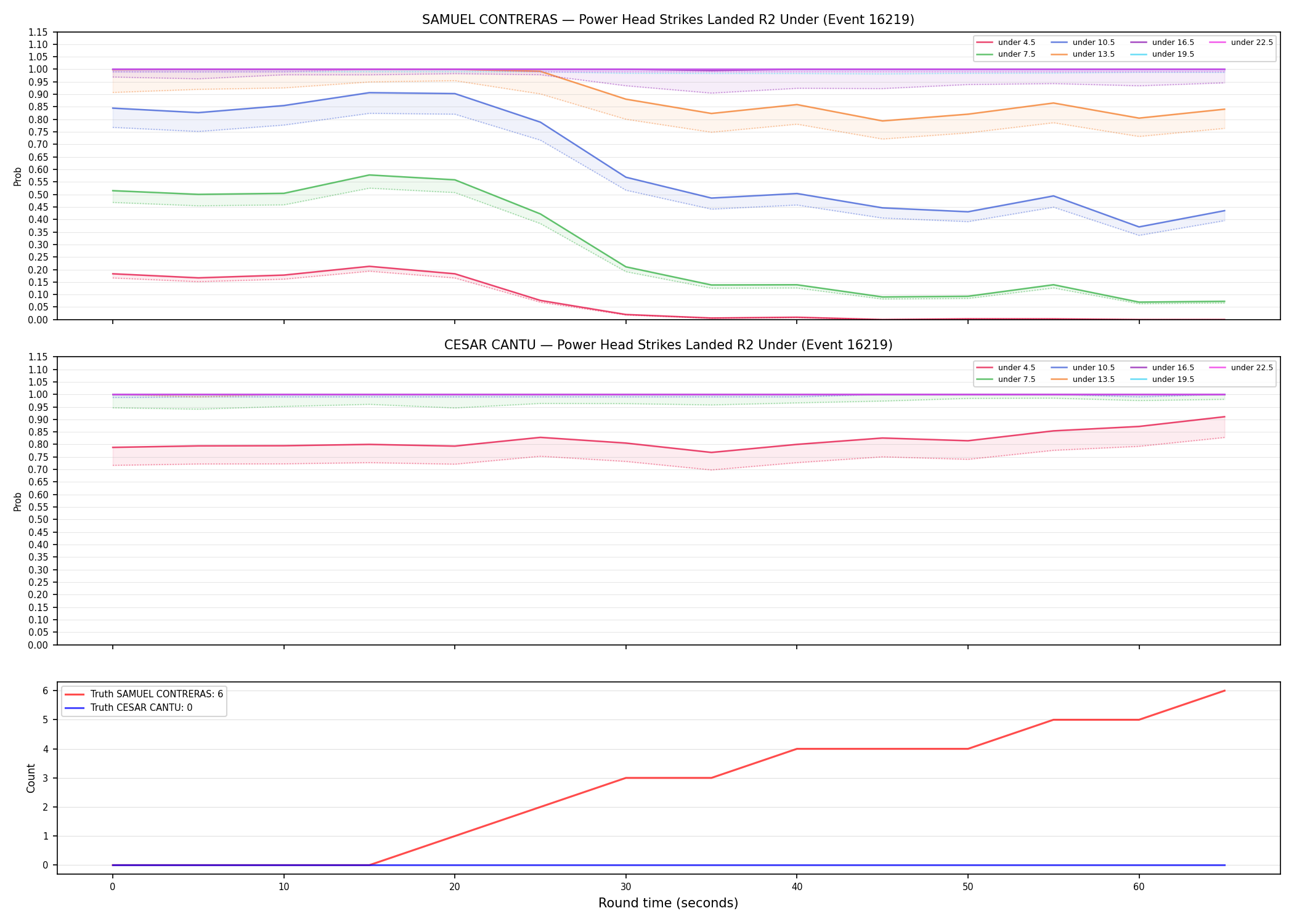Viewport: 1294px width, 924px height.
Task: Click Count axis tick label '2'
Action: 46,807
